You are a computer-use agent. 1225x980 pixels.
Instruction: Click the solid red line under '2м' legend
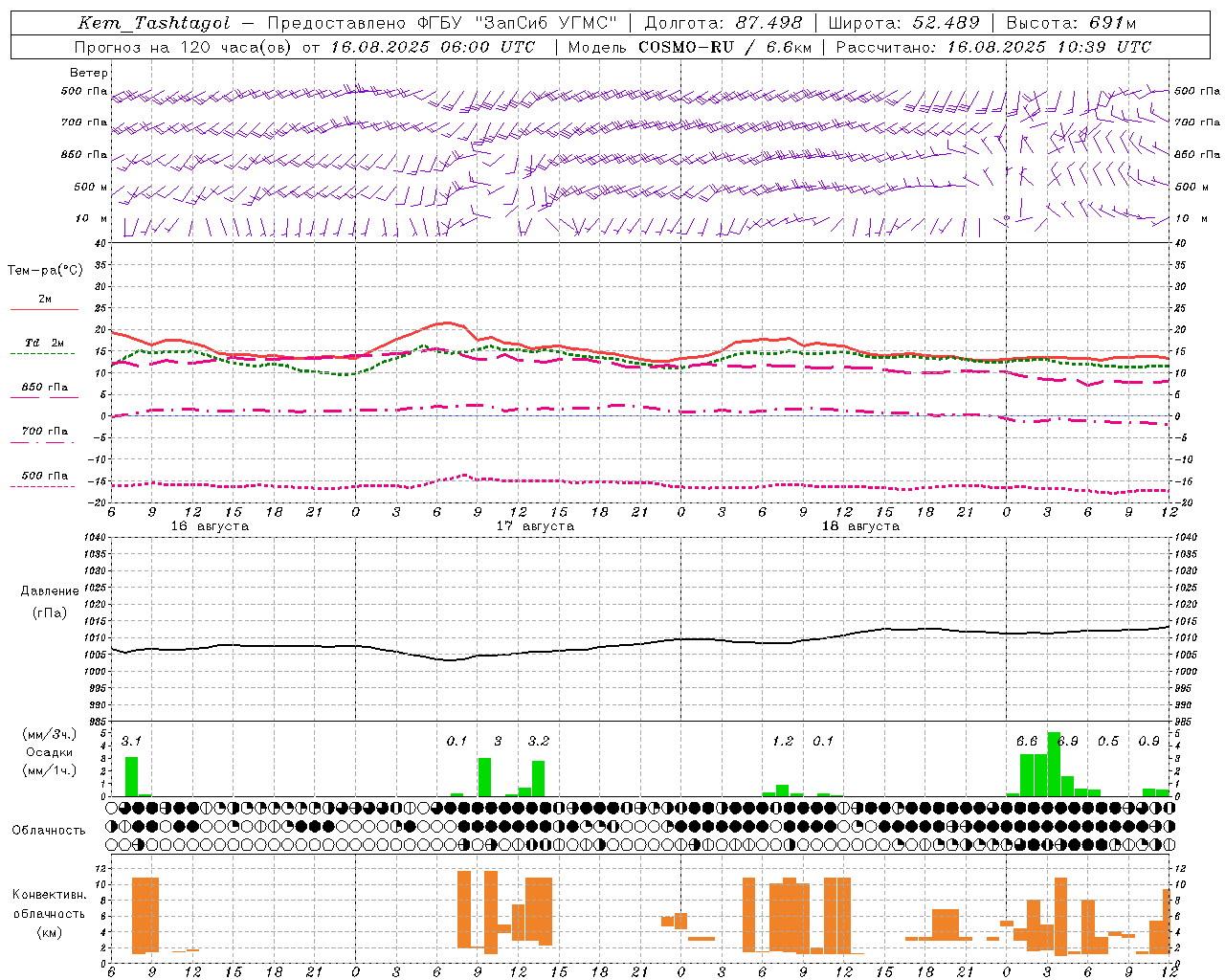pos(44,310)
